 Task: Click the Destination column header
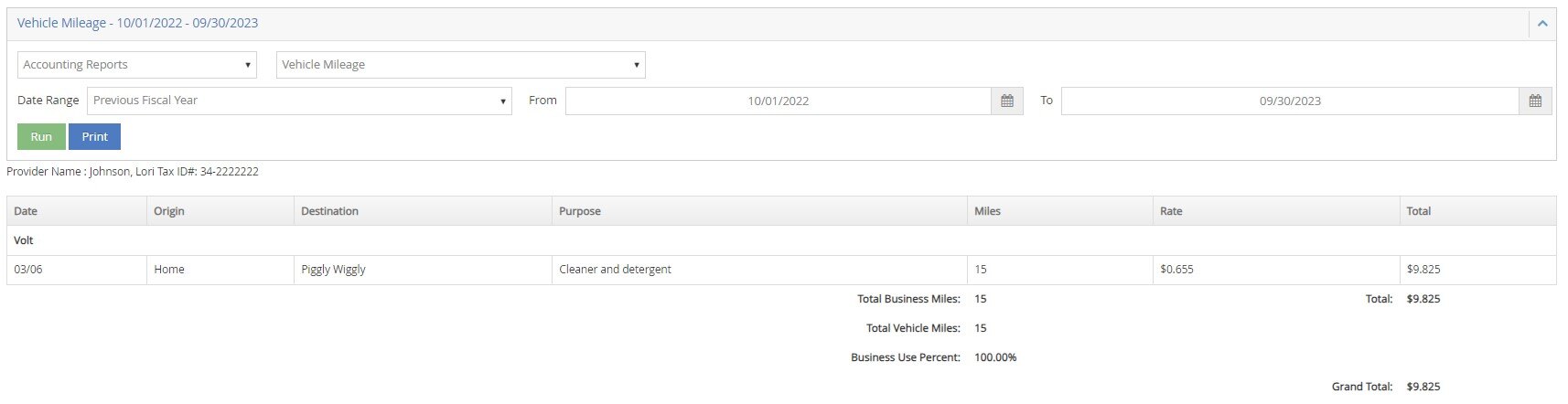click(329, 211)
